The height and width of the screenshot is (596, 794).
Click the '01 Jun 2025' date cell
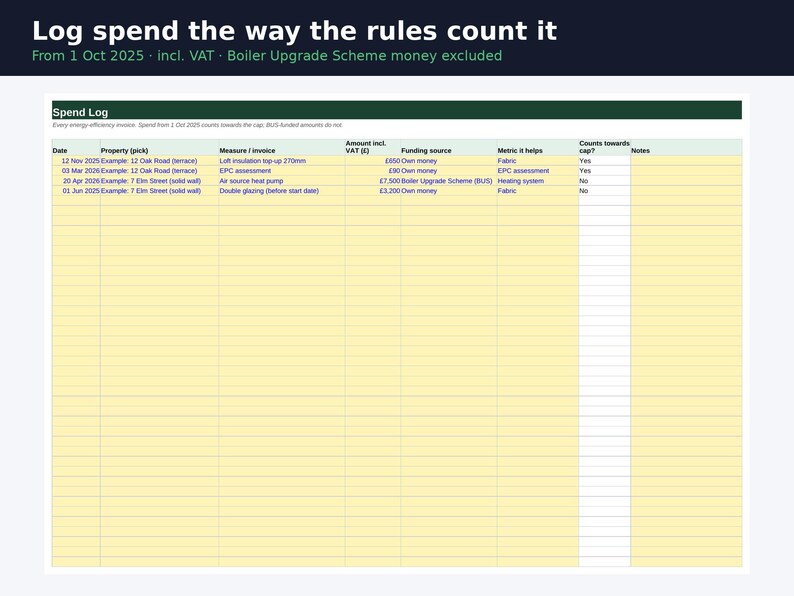coord(76,191)
